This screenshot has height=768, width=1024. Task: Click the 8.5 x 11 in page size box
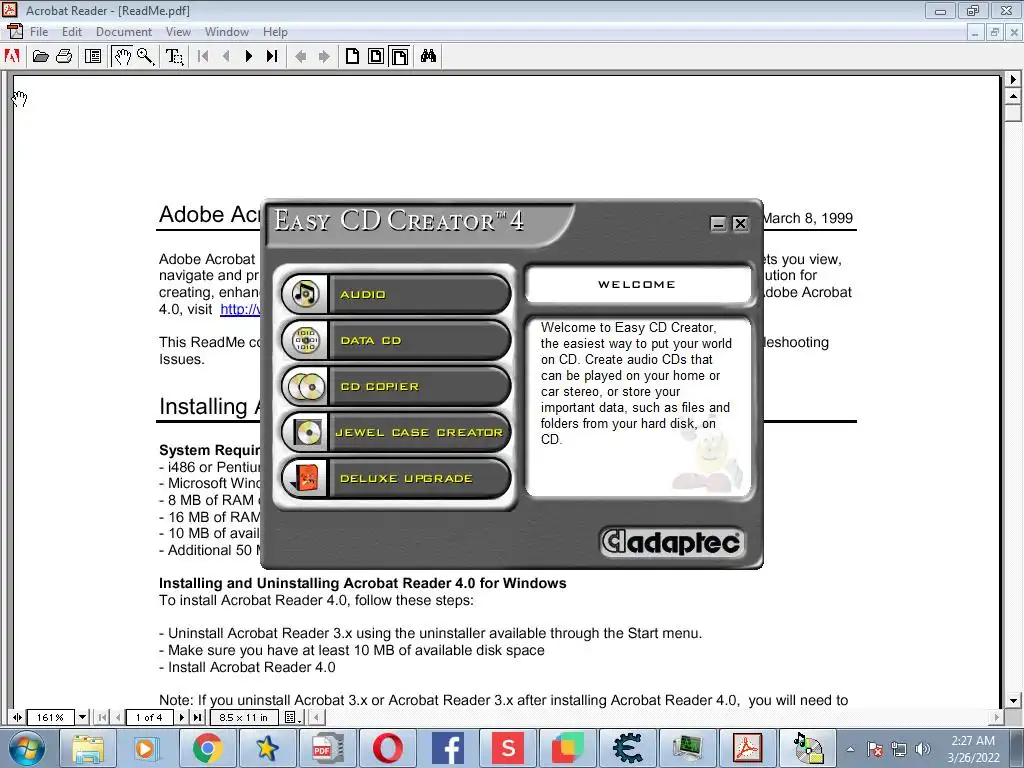(244, 717)
